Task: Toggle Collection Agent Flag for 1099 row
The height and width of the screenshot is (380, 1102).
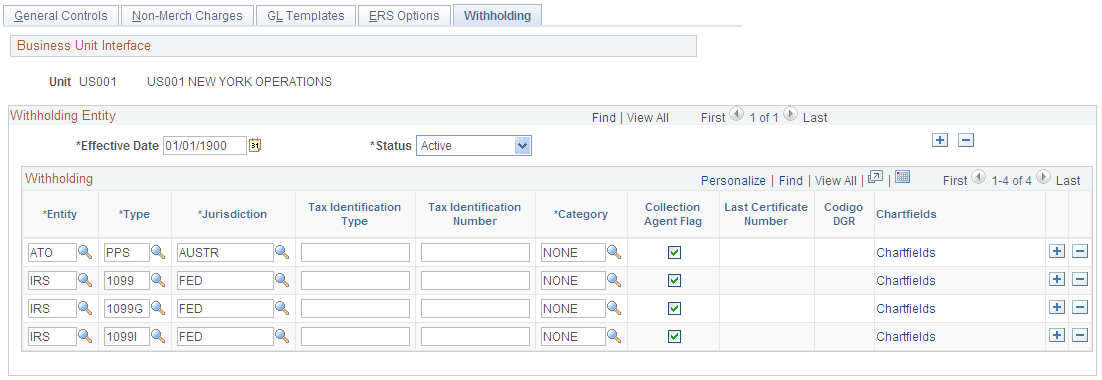Action: coord(674,280)
